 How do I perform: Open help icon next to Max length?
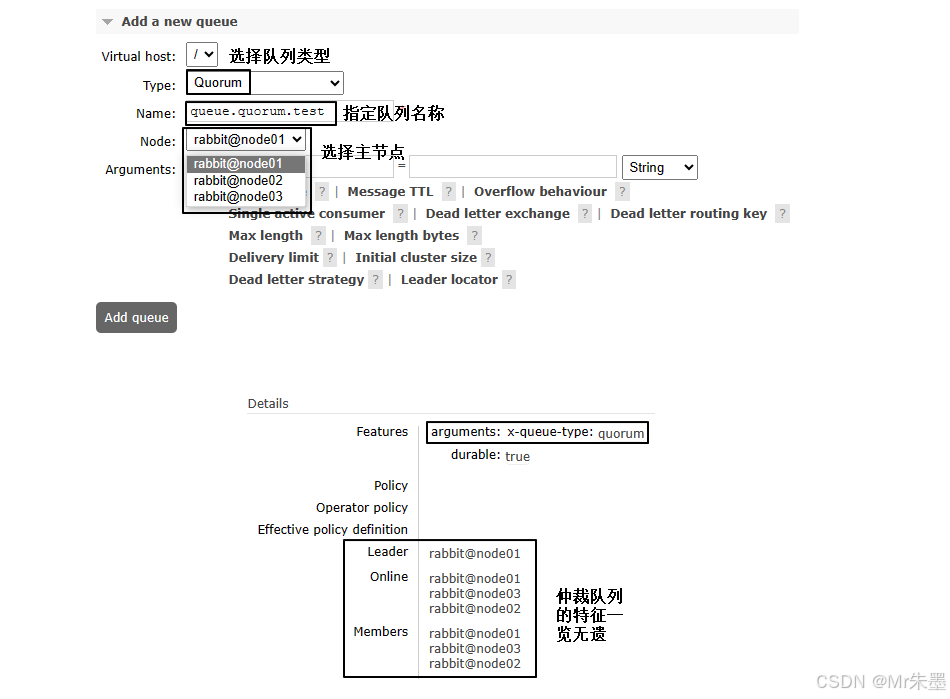point(318,236)
